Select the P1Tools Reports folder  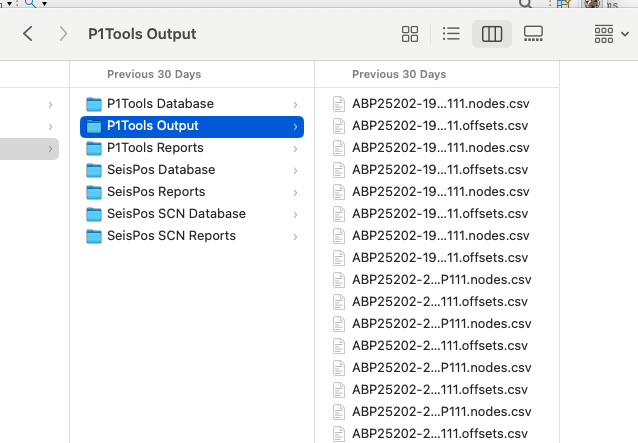(x=155, y=148)
